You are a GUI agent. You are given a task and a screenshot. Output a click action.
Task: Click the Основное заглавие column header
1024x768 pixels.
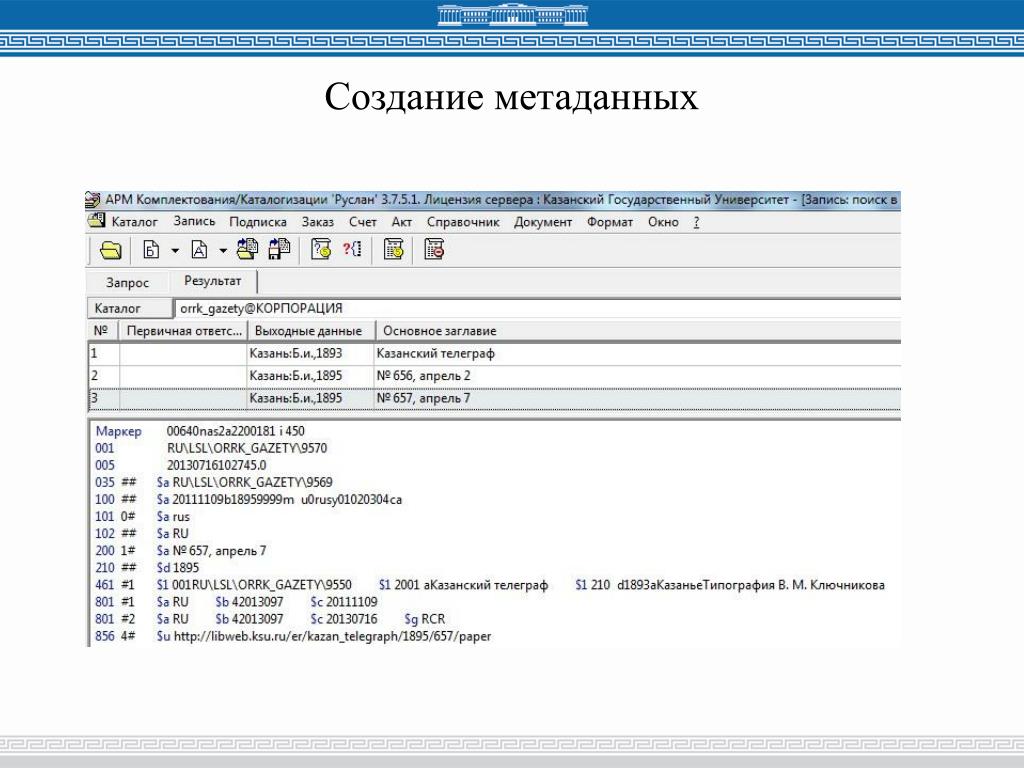point(440,331)
